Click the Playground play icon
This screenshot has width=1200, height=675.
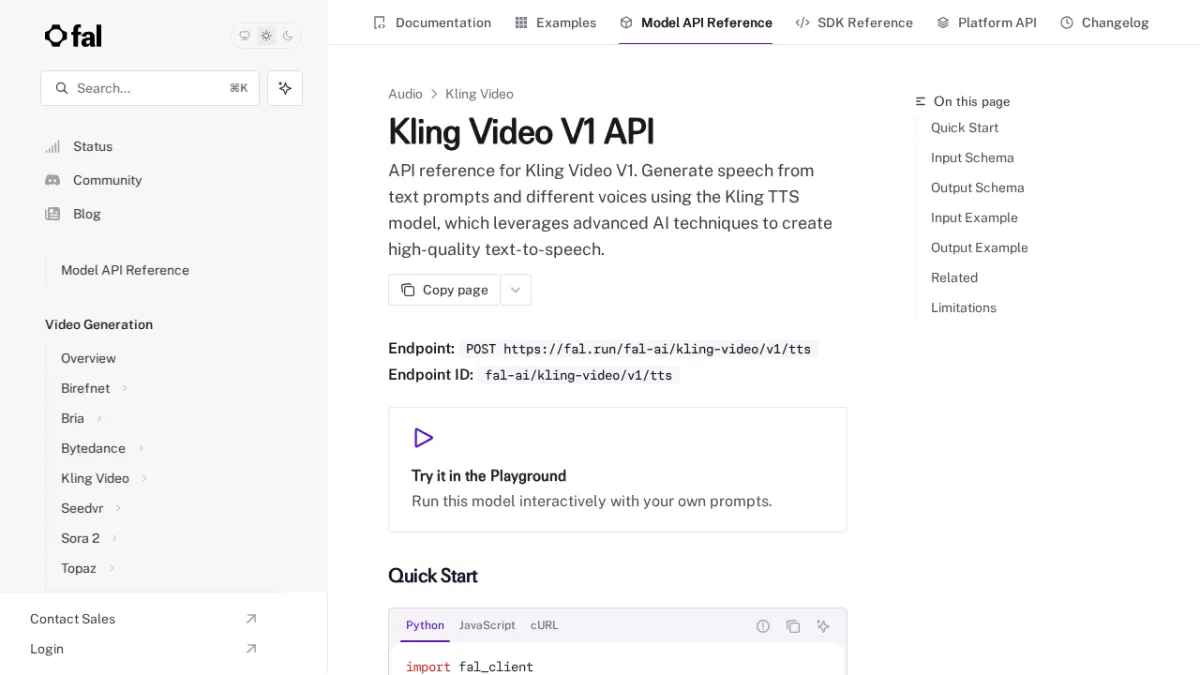click(423, 438)
